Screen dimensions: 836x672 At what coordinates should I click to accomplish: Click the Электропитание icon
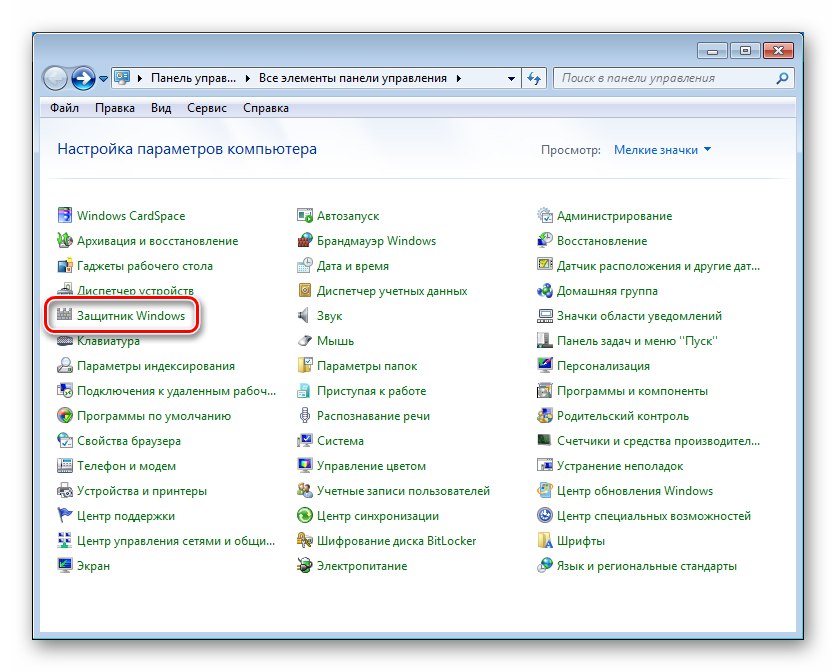[304, 565]
